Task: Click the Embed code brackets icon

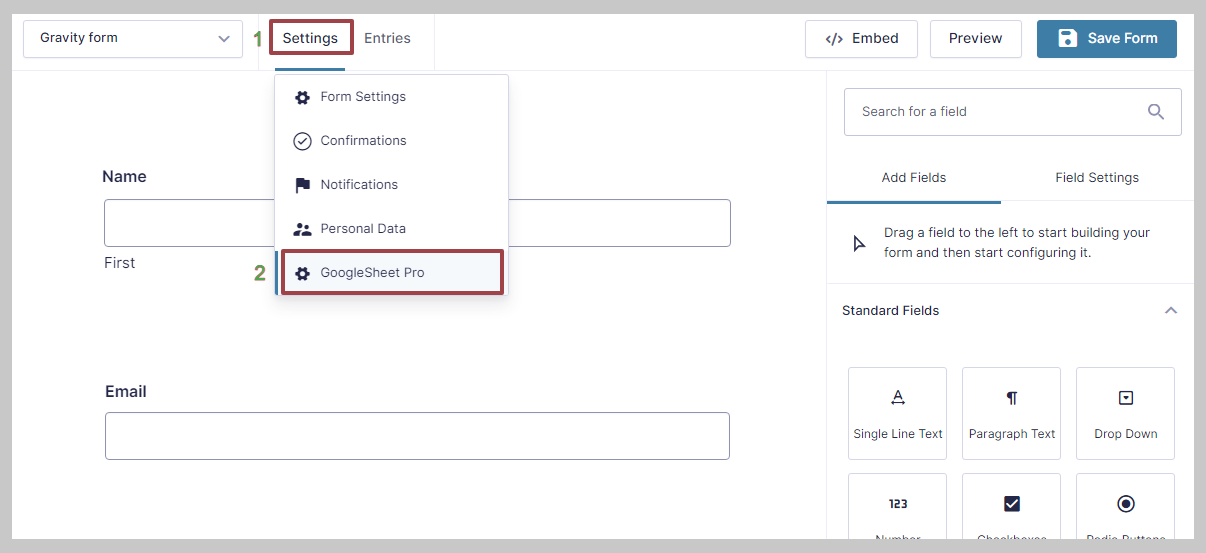Action: pos(834,39)
